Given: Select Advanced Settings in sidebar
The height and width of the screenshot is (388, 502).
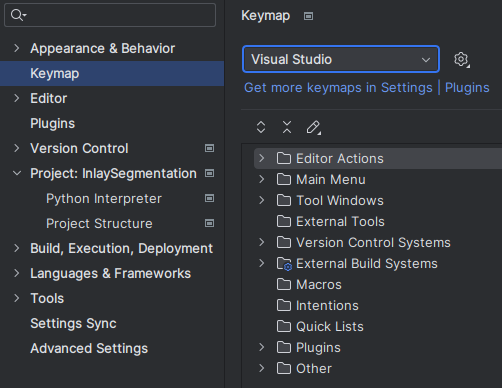Looking at the screenshot, I should (x=89, y=348).
